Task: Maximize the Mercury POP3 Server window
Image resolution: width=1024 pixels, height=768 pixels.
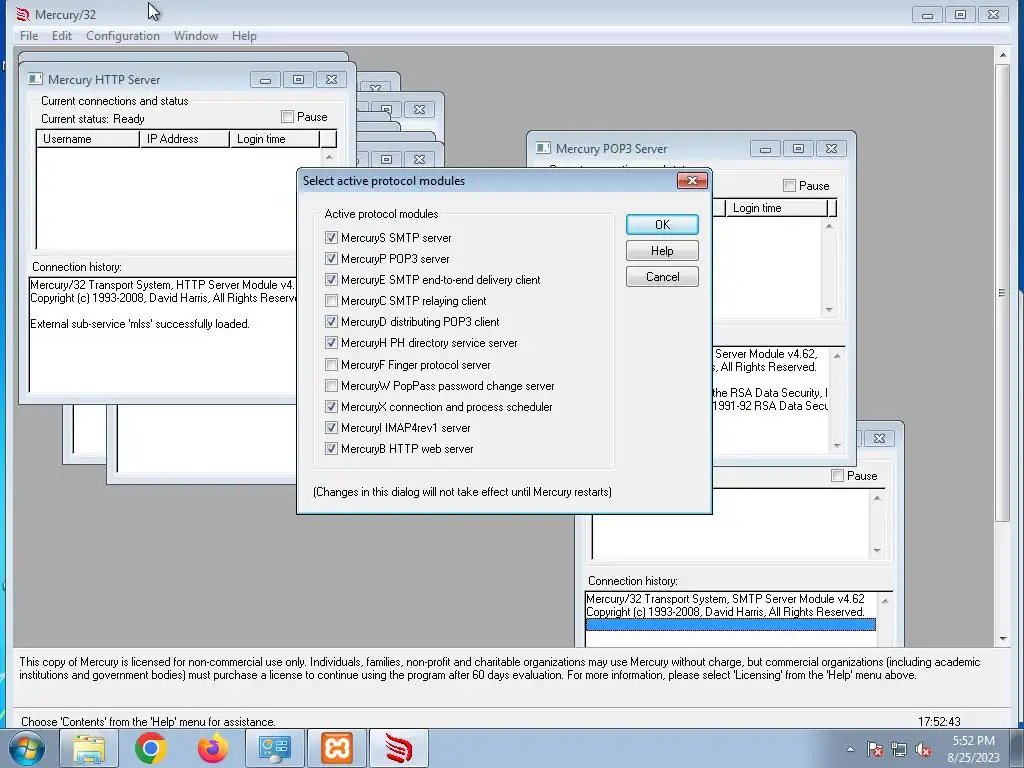Action: point(798,149)
